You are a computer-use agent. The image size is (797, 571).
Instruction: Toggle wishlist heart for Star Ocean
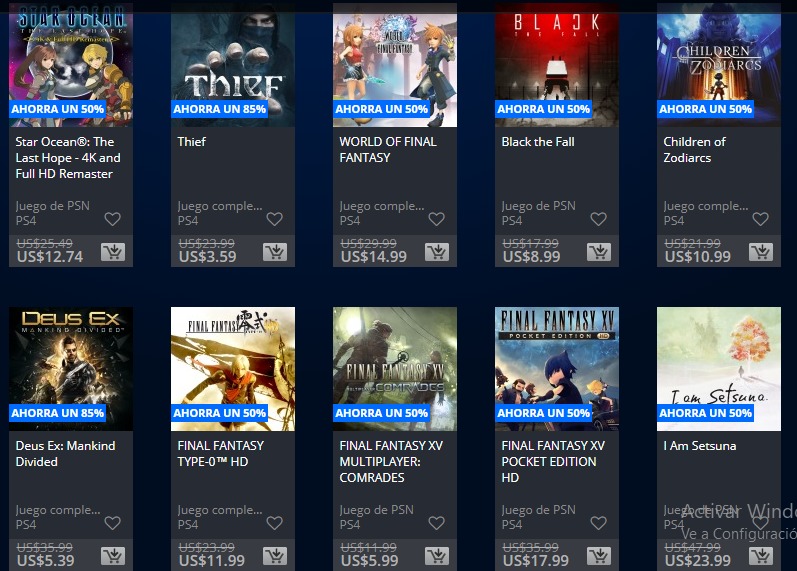tap(112, 219)
